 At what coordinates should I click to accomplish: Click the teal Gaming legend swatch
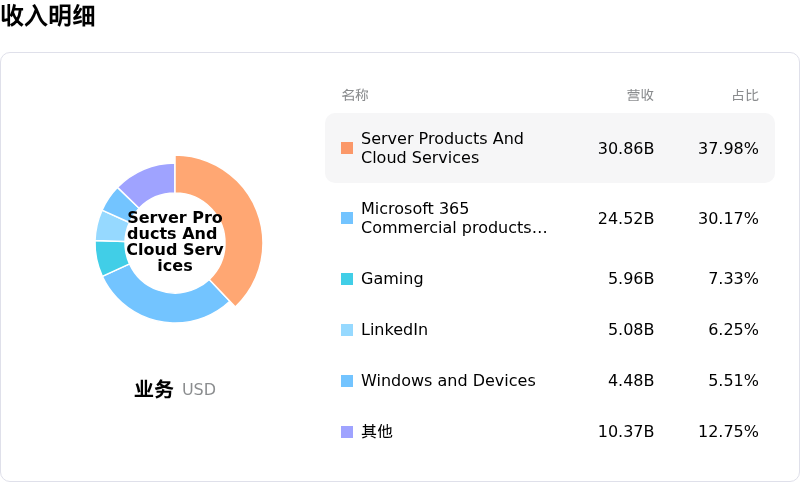pos(347,279)
